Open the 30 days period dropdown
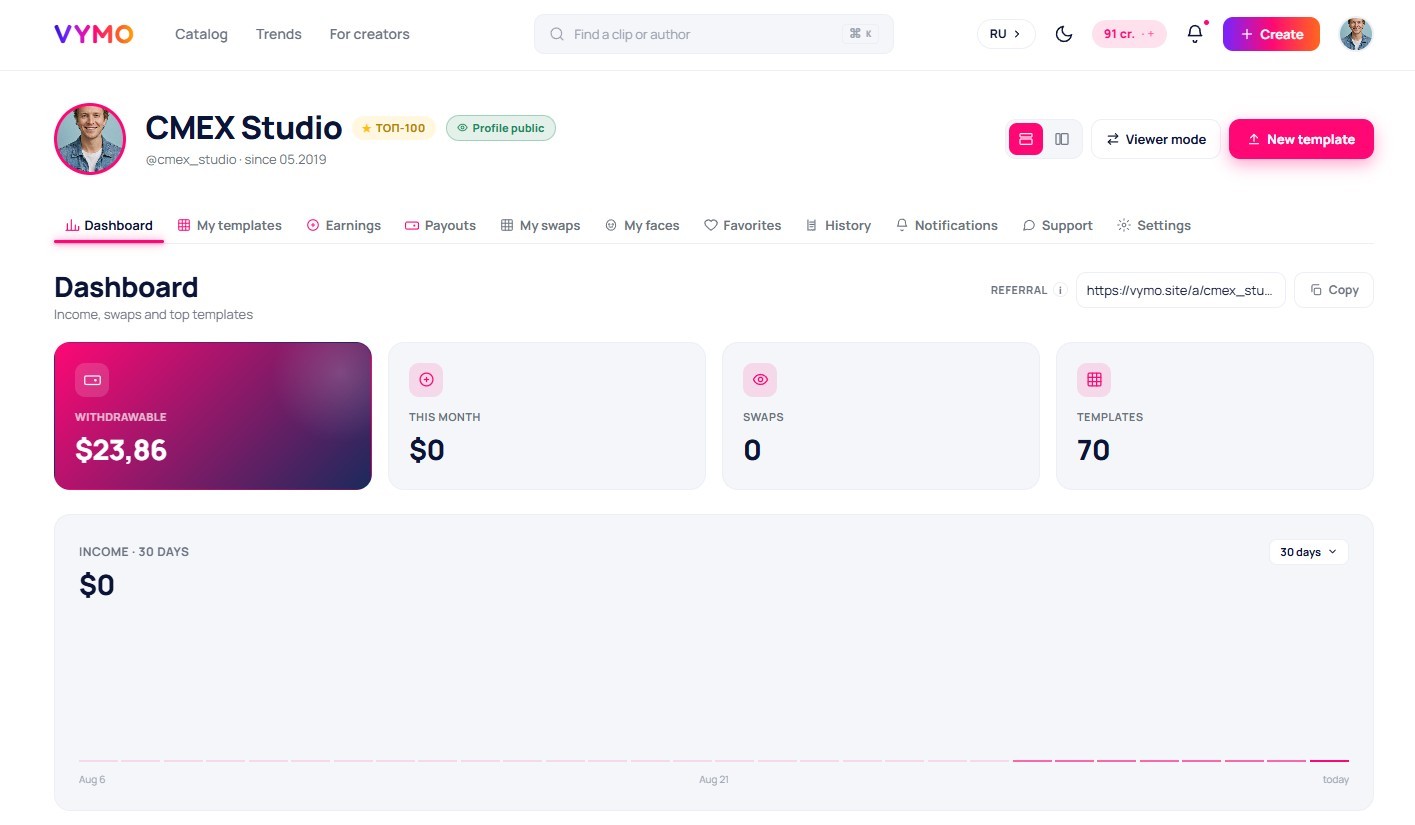 [x=1309, y=552]
